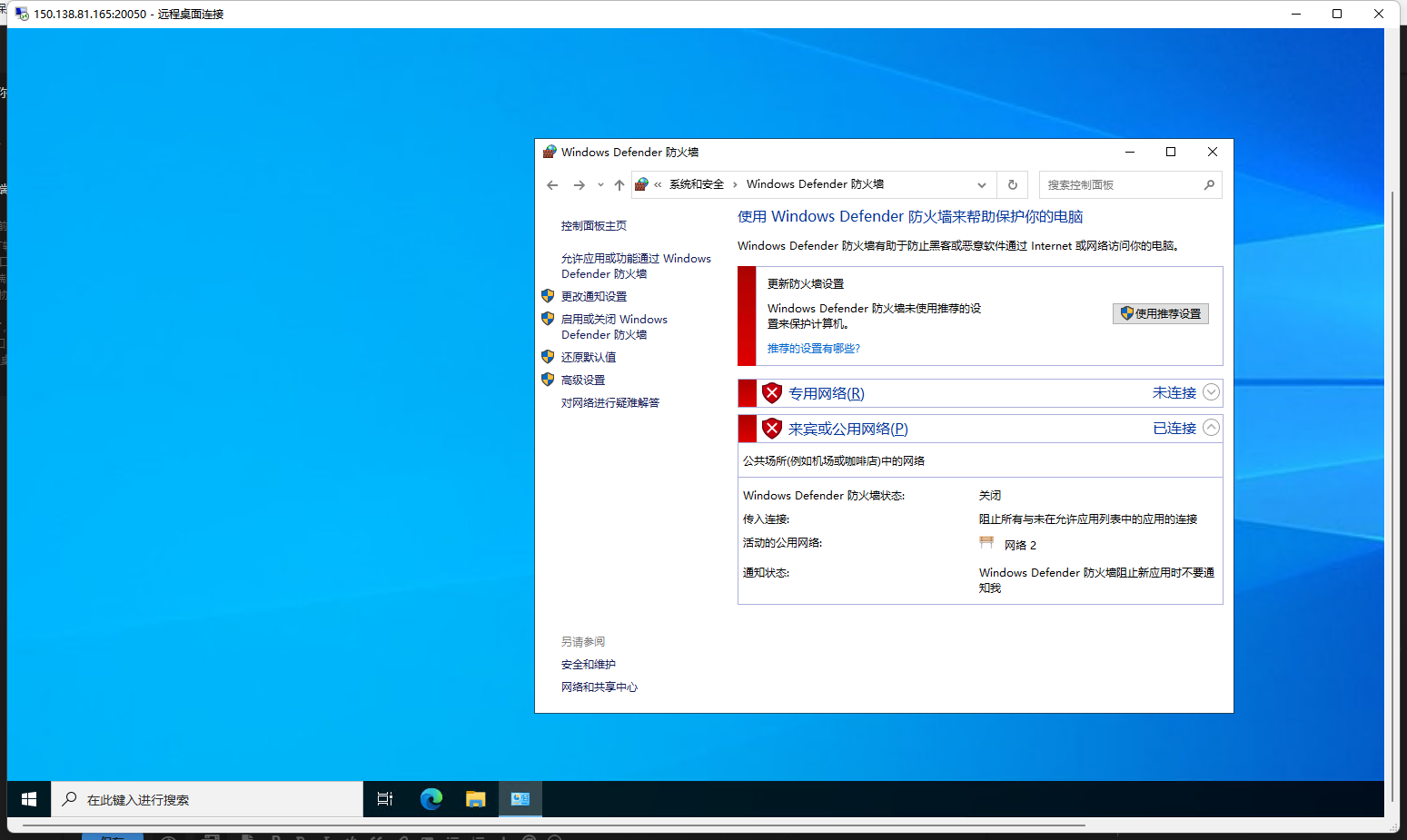The width and height of the screenshot is (1407, 840).
Task: Click the search magnifier icon in control panel
Action: tap(1209, 185)
